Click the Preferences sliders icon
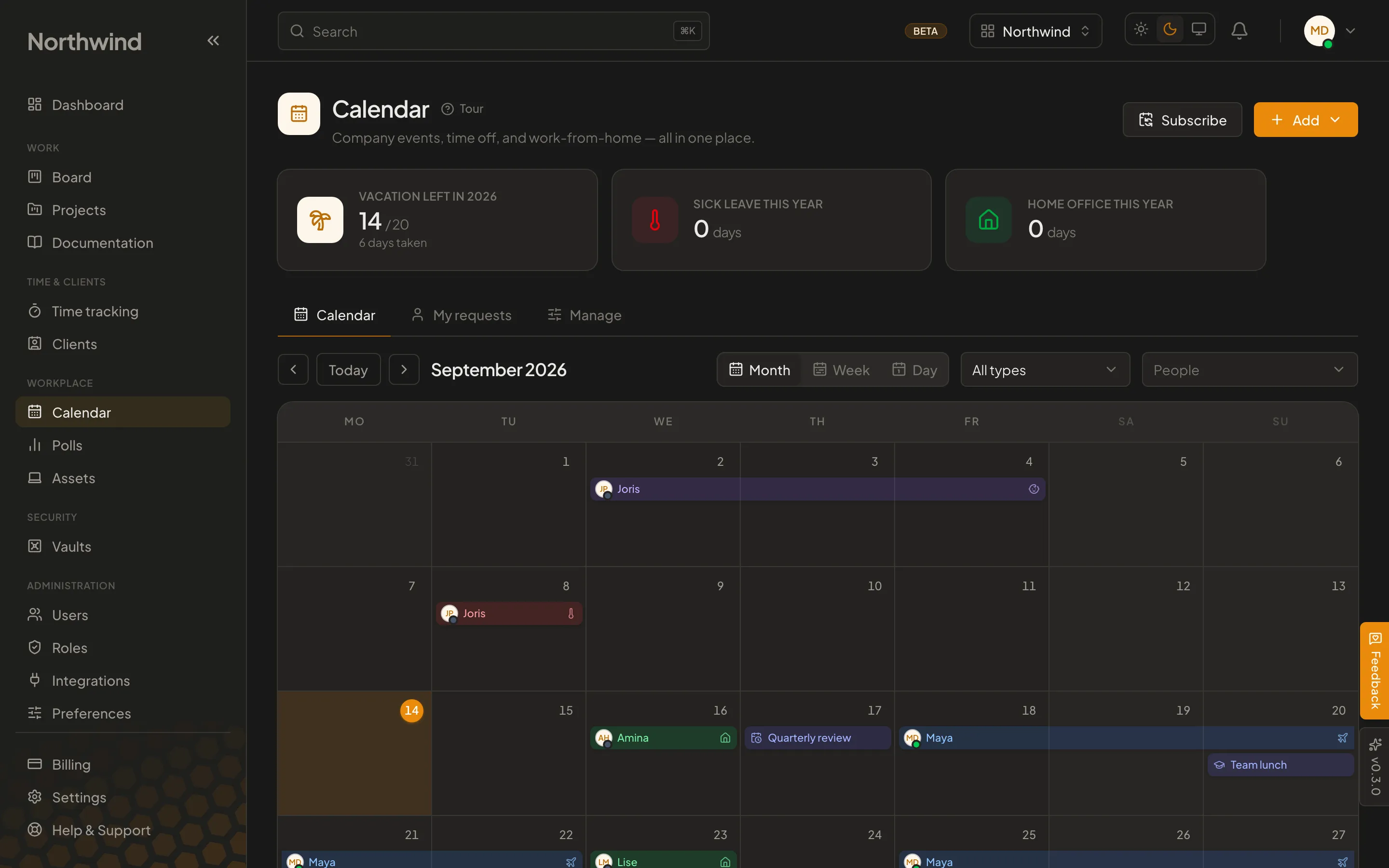Viewport: 1389px width, 868px height. (35, 712)
